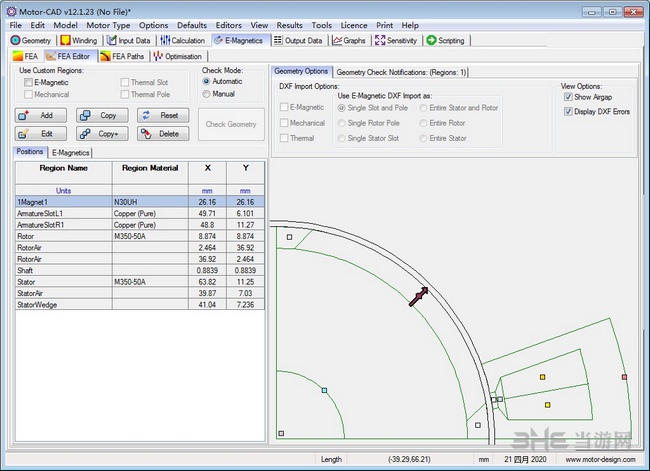This screenshot has height=471, width=650.
Task: Open the Scripting tab icon
Action: (x=432, y=40)
